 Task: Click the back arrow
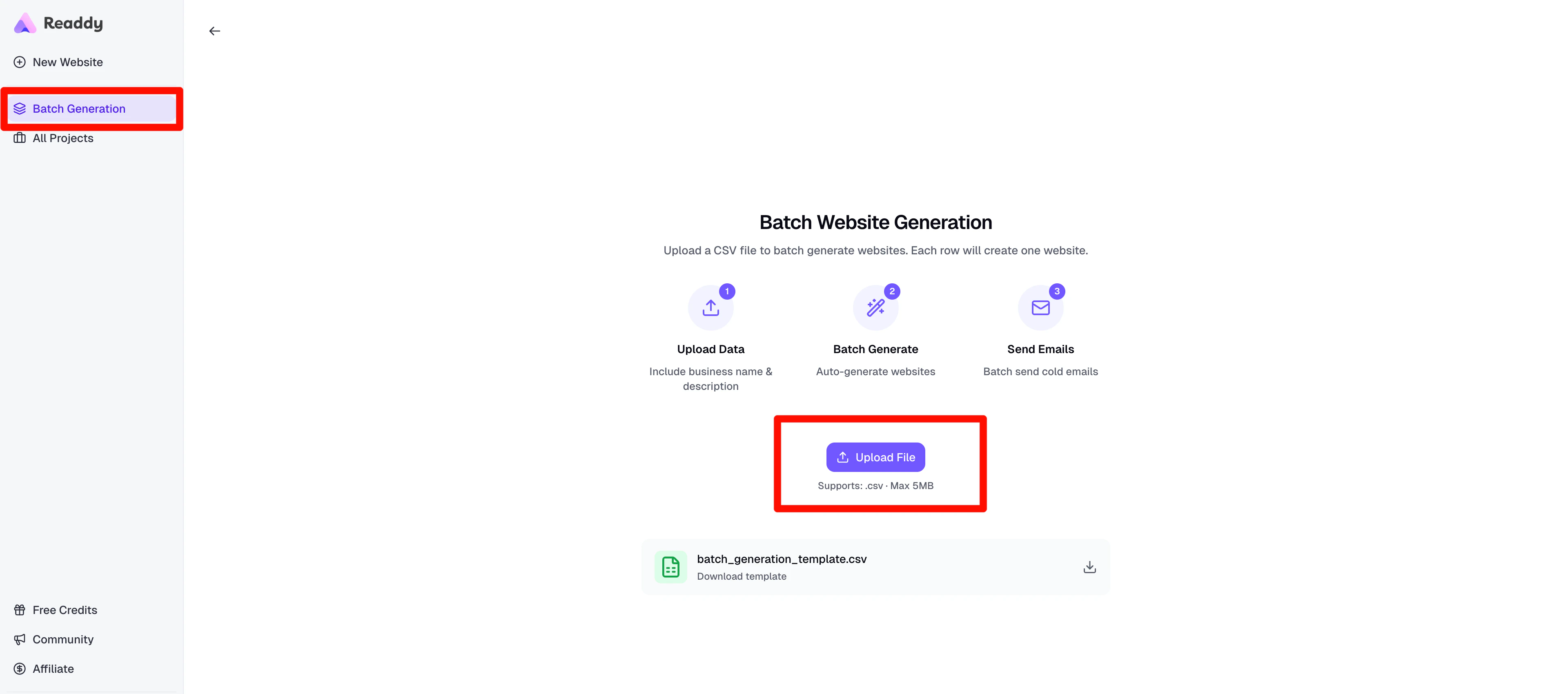pos(214,31)
